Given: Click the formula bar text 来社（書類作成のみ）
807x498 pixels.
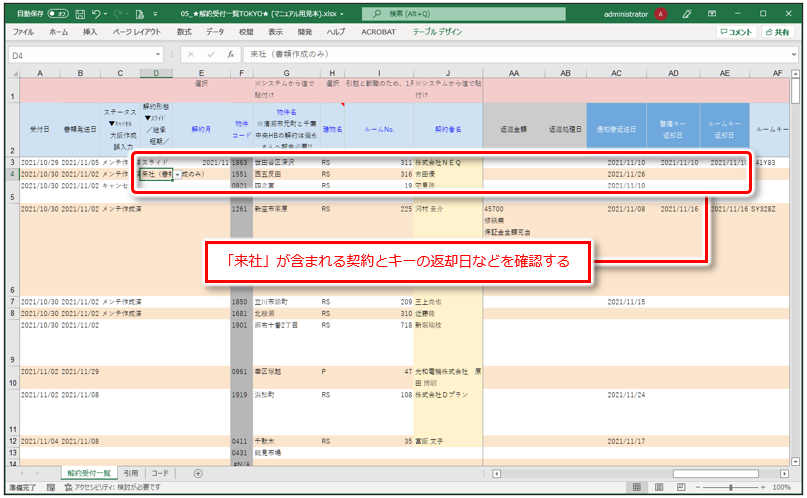Looking at the screenshot, I should tap(289, 54).
